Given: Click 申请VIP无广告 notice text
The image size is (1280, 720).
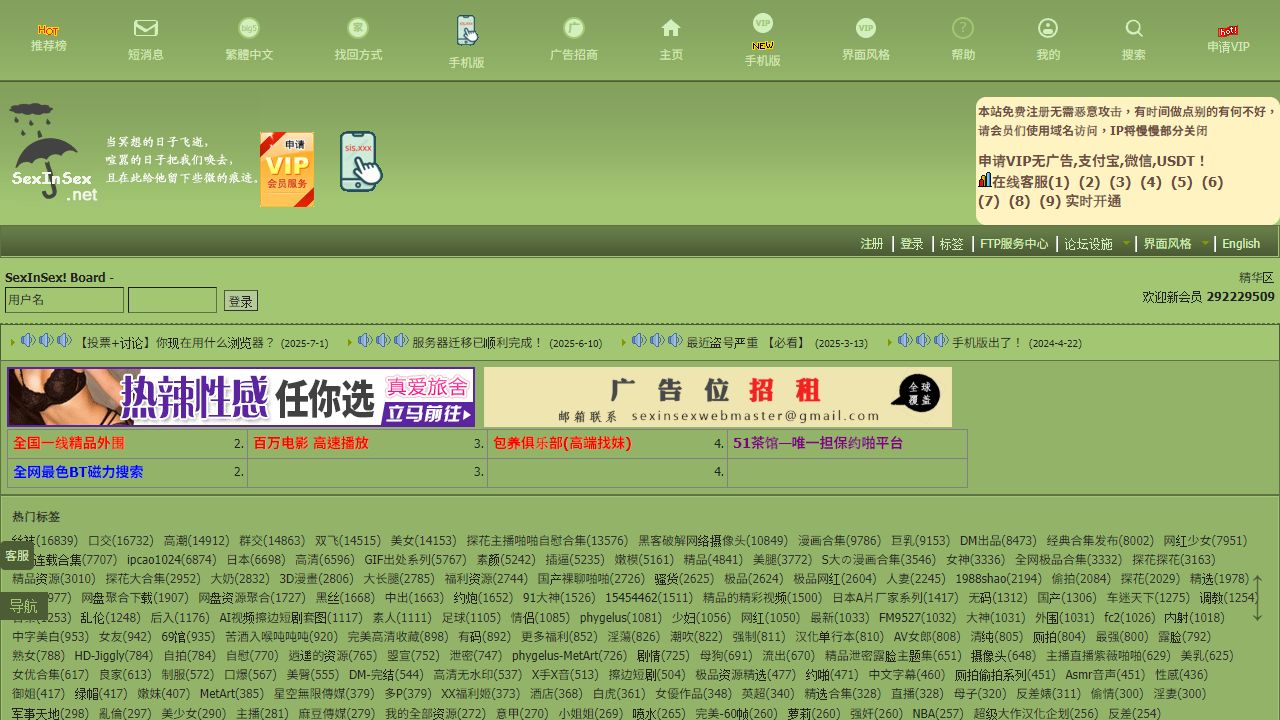Looking at the screenshot, I should pyautogui.click(x=1092, y=161).
